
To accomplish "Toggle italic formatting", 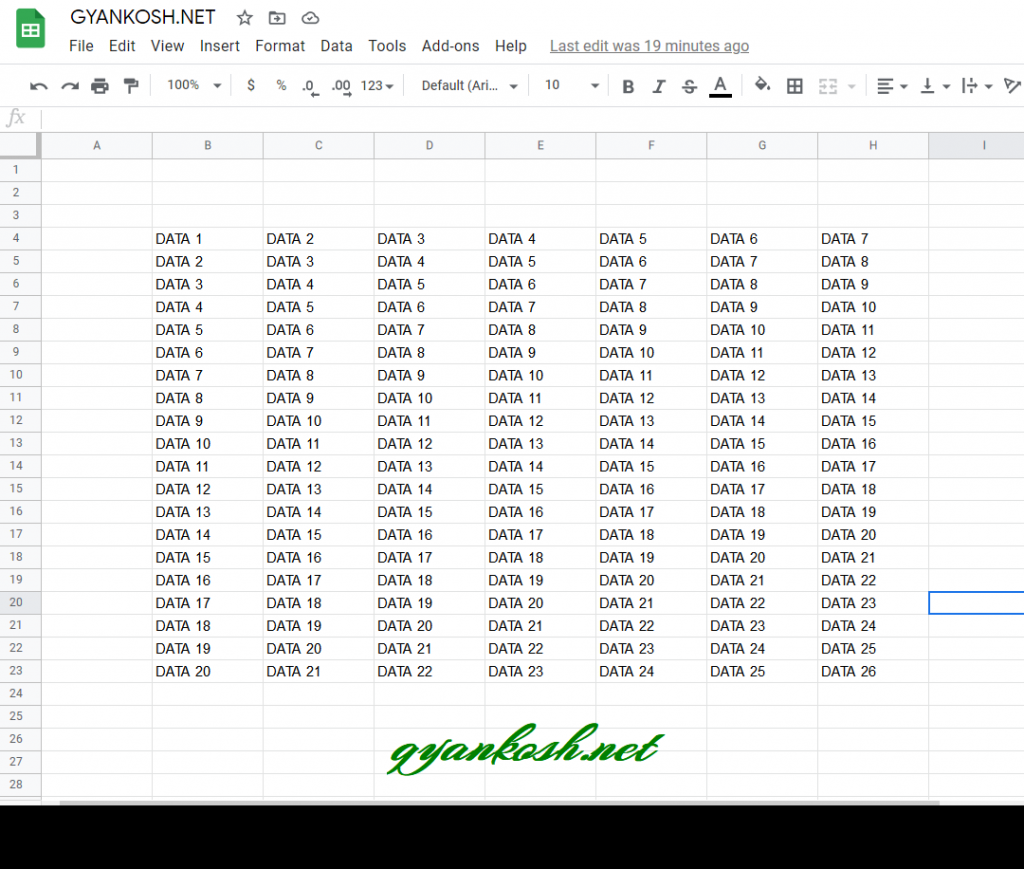I will tap(658, 85).
